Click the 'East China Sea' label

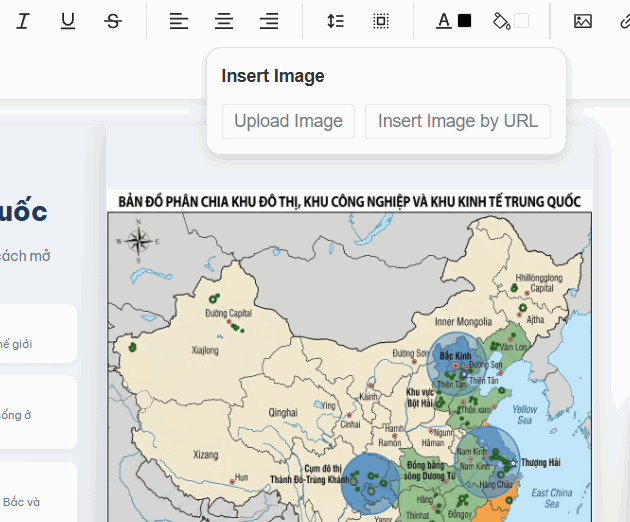(x=551, y=498)
